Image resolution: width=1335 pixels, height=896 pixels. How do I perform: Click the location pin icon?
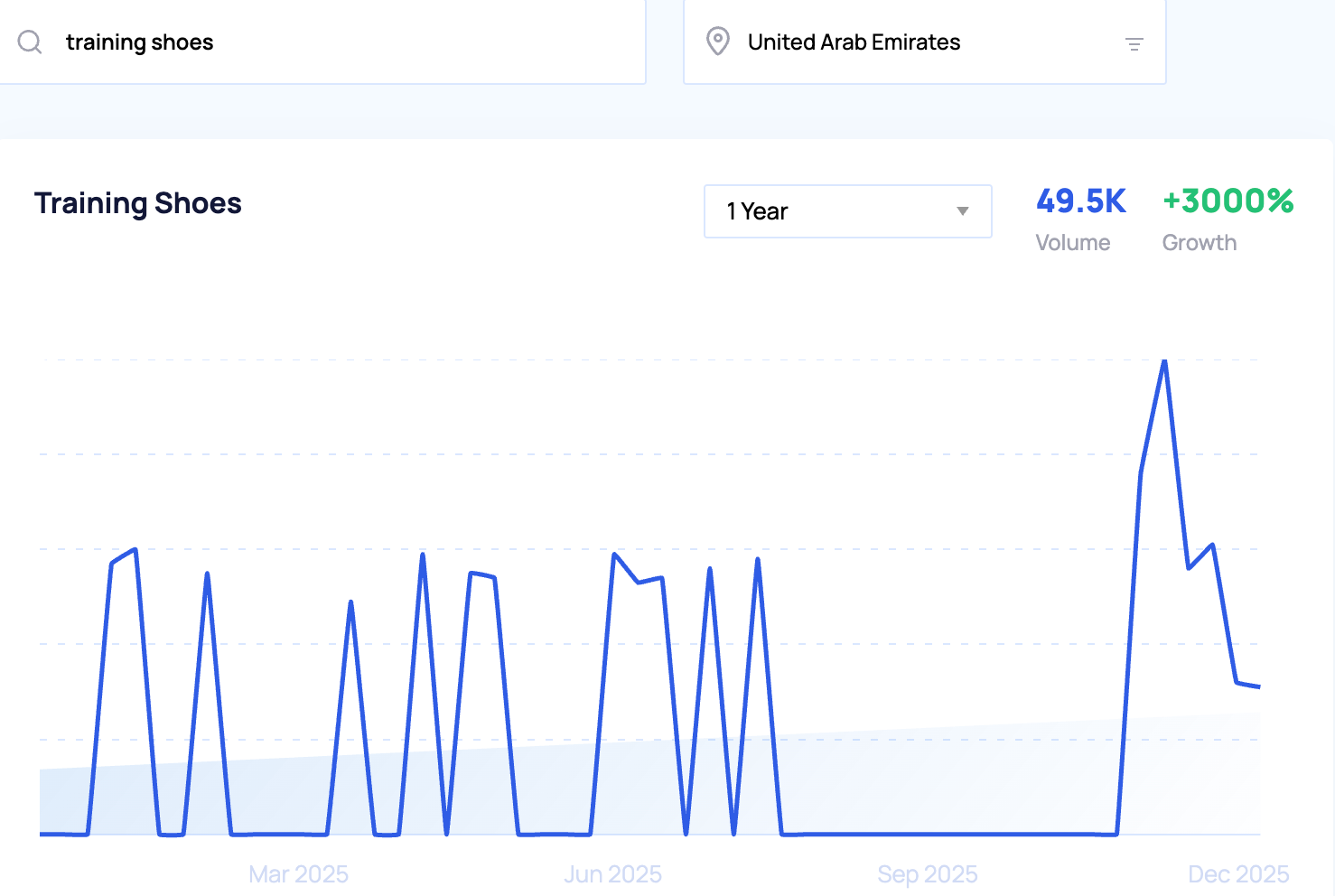click(x=717, y=42)
